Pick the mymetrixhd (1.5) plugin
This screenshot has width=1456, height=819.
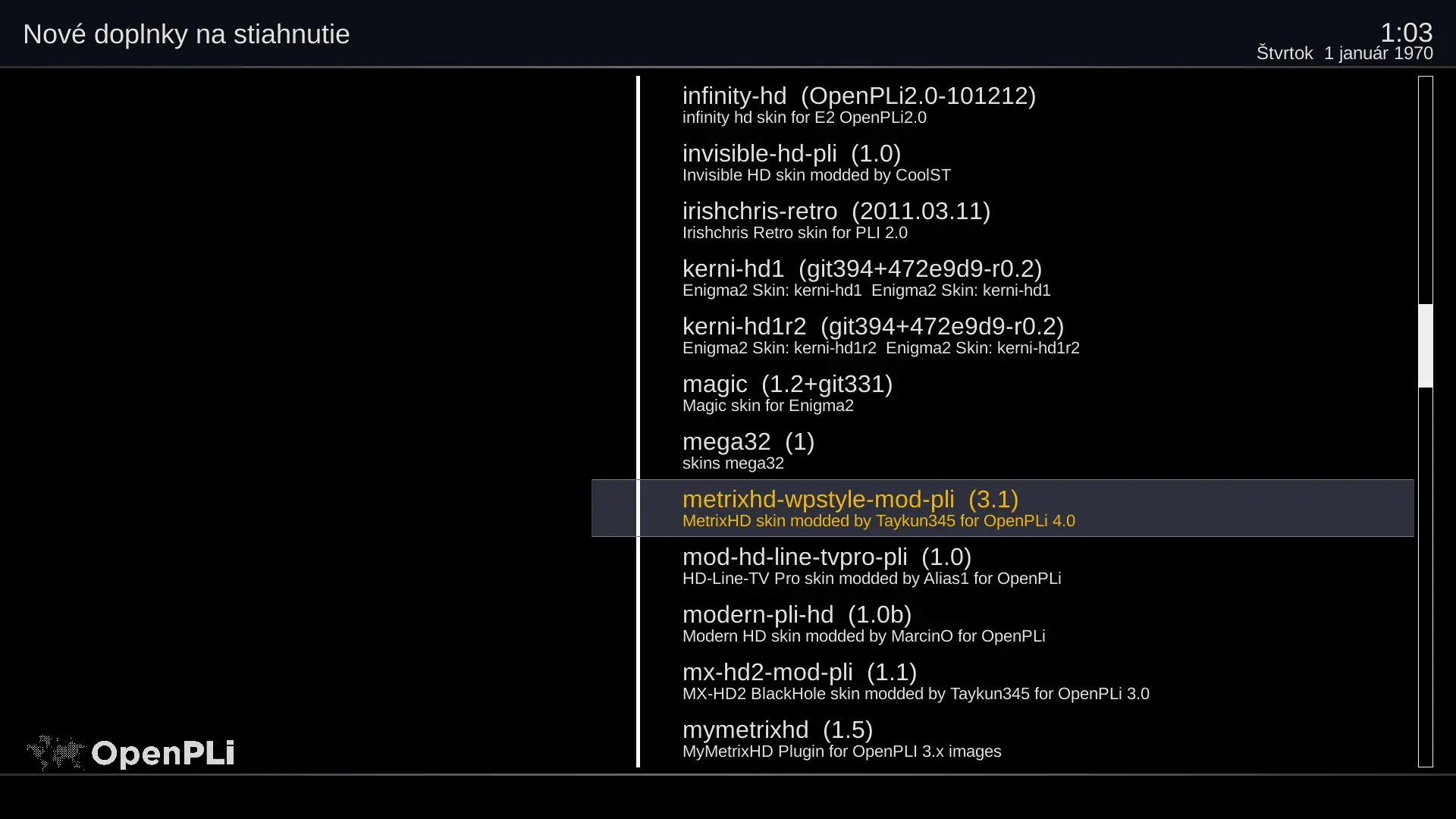1003,739
